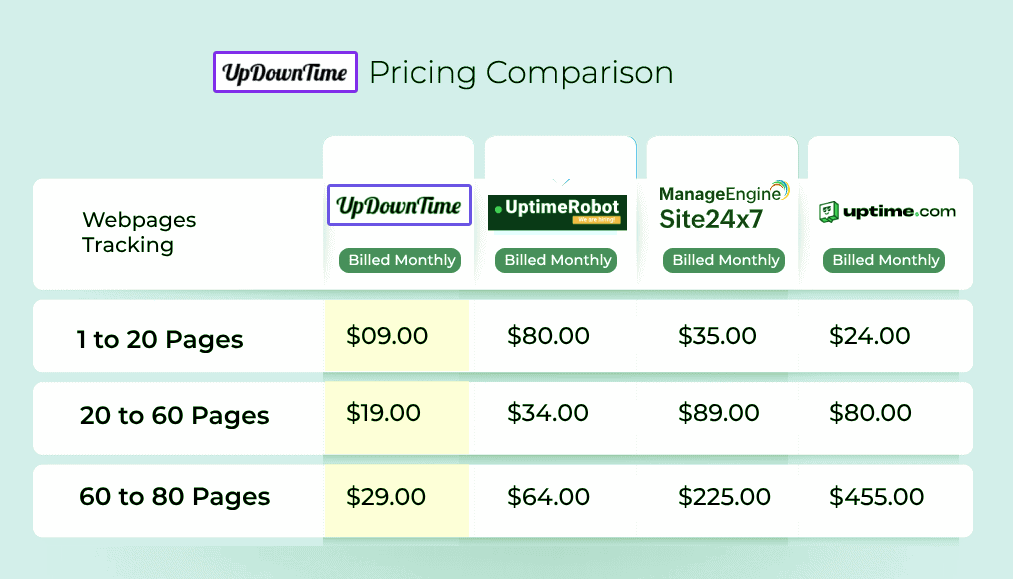The width and height of the screenshot is (1013, 579).
Task: Open the uptime.com logo
Action: coord(887,211)
